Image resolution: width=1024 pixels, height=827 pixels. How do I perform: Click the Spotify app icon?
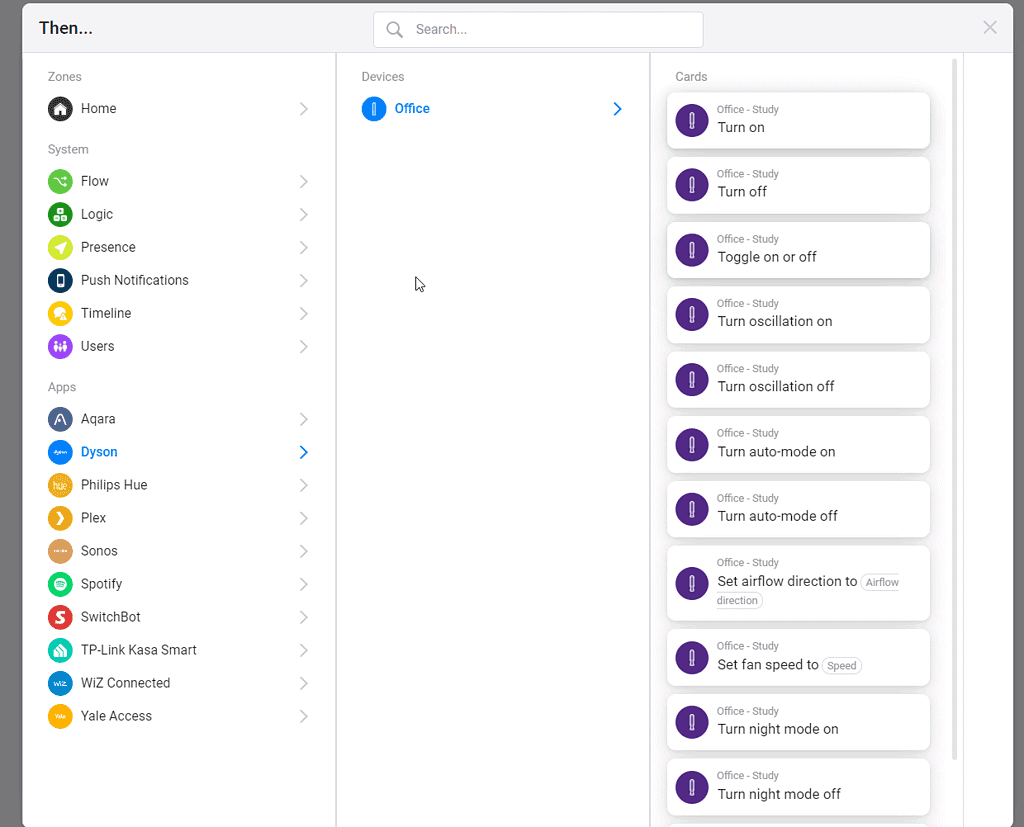61,584
